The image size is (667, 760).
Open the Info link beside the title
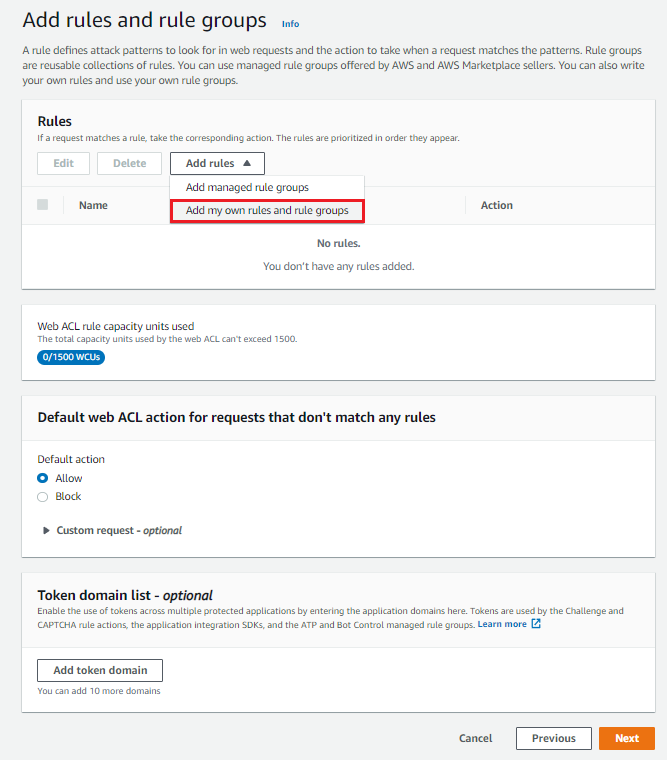pos(290,24)
